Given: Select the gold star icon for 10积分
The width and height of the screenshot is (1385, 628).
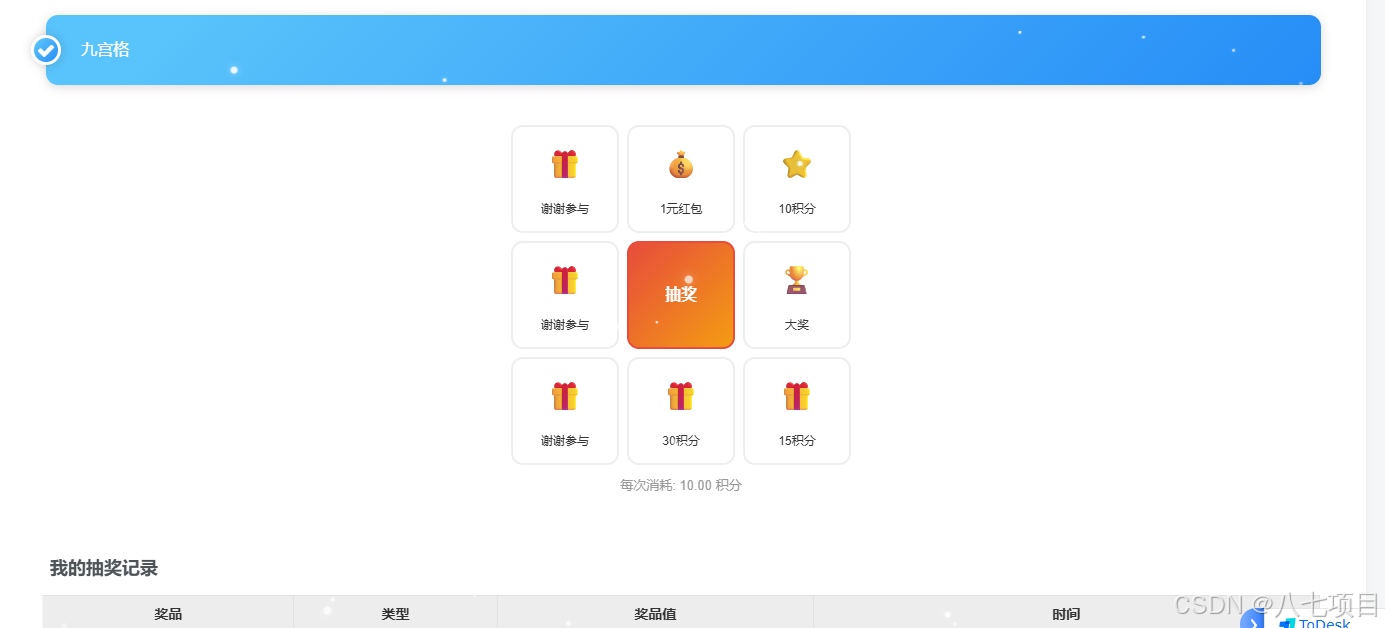Looking at the screenshot, I should [x=797, y=164].
